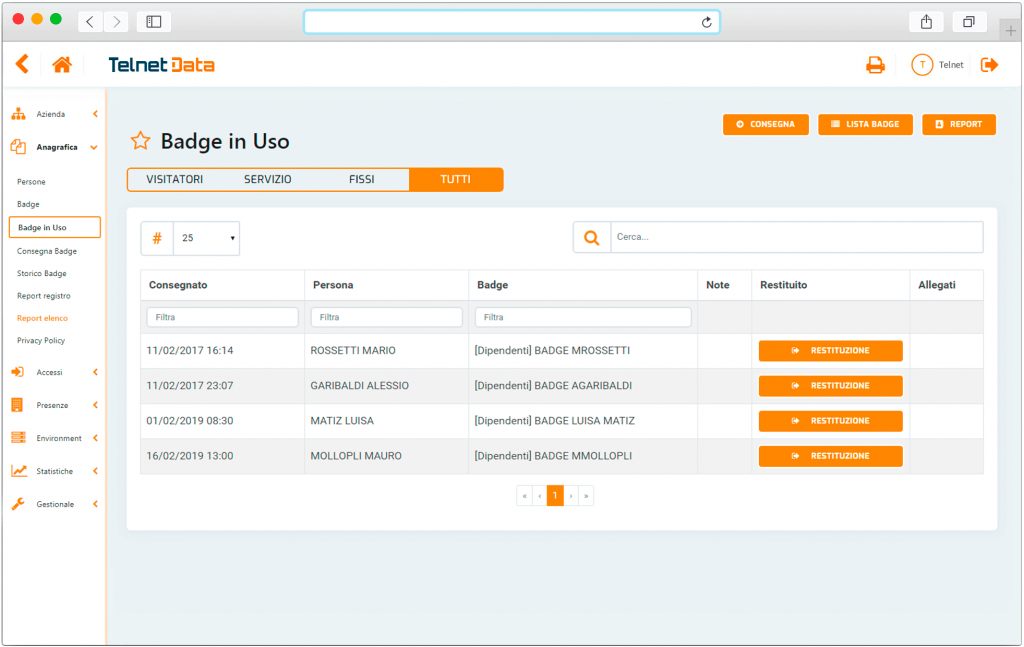The height and width of the screenshot is (647, 1024).
Task: Click the Environment sidebar icon
Action: 18,437
